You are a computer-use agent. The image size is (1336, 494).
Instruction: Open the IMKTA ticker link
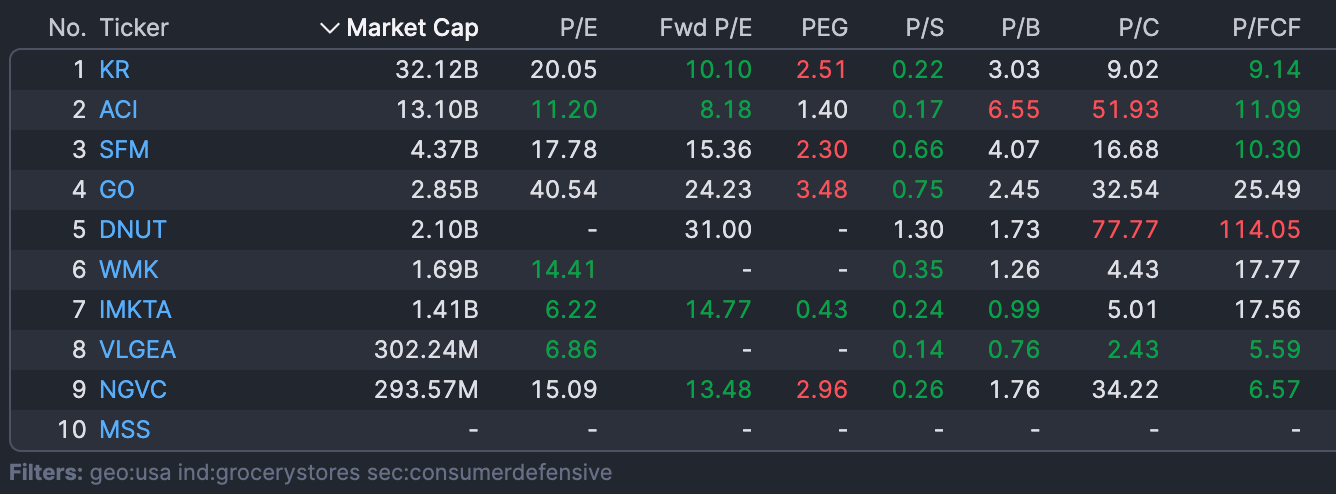click(x=135, y=310)
